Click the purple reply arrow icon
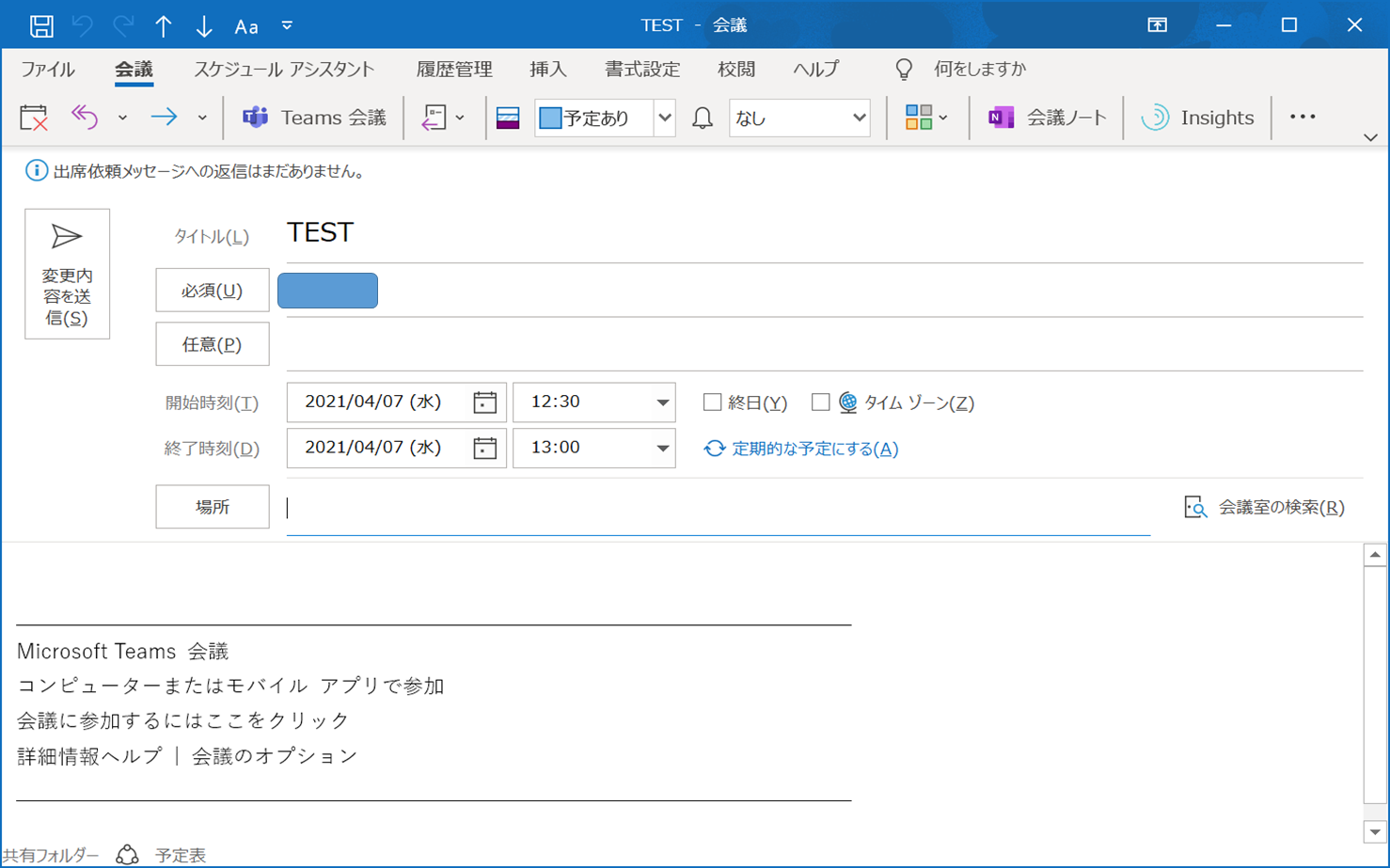Image resolution: width=1390 pixels, height=868 pixels. (85, 117)
